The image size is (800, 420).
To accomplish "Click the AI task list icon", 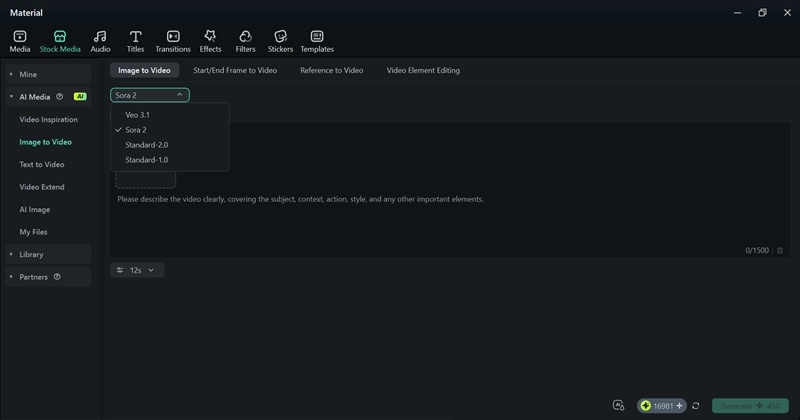I will pyautogui.click(x=618, y=406).
